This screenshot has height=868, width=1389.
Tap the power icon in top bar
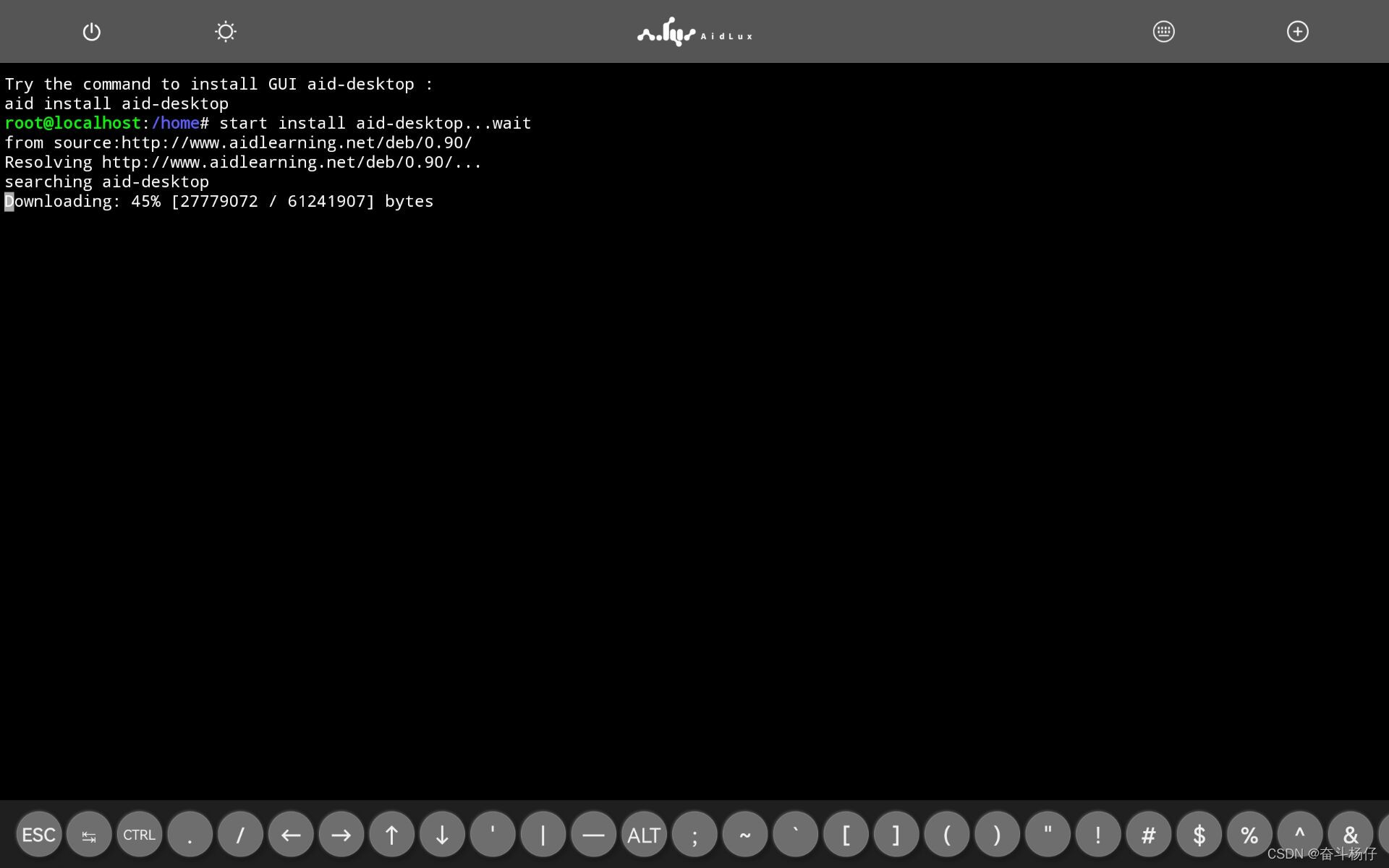click(91, 32)
